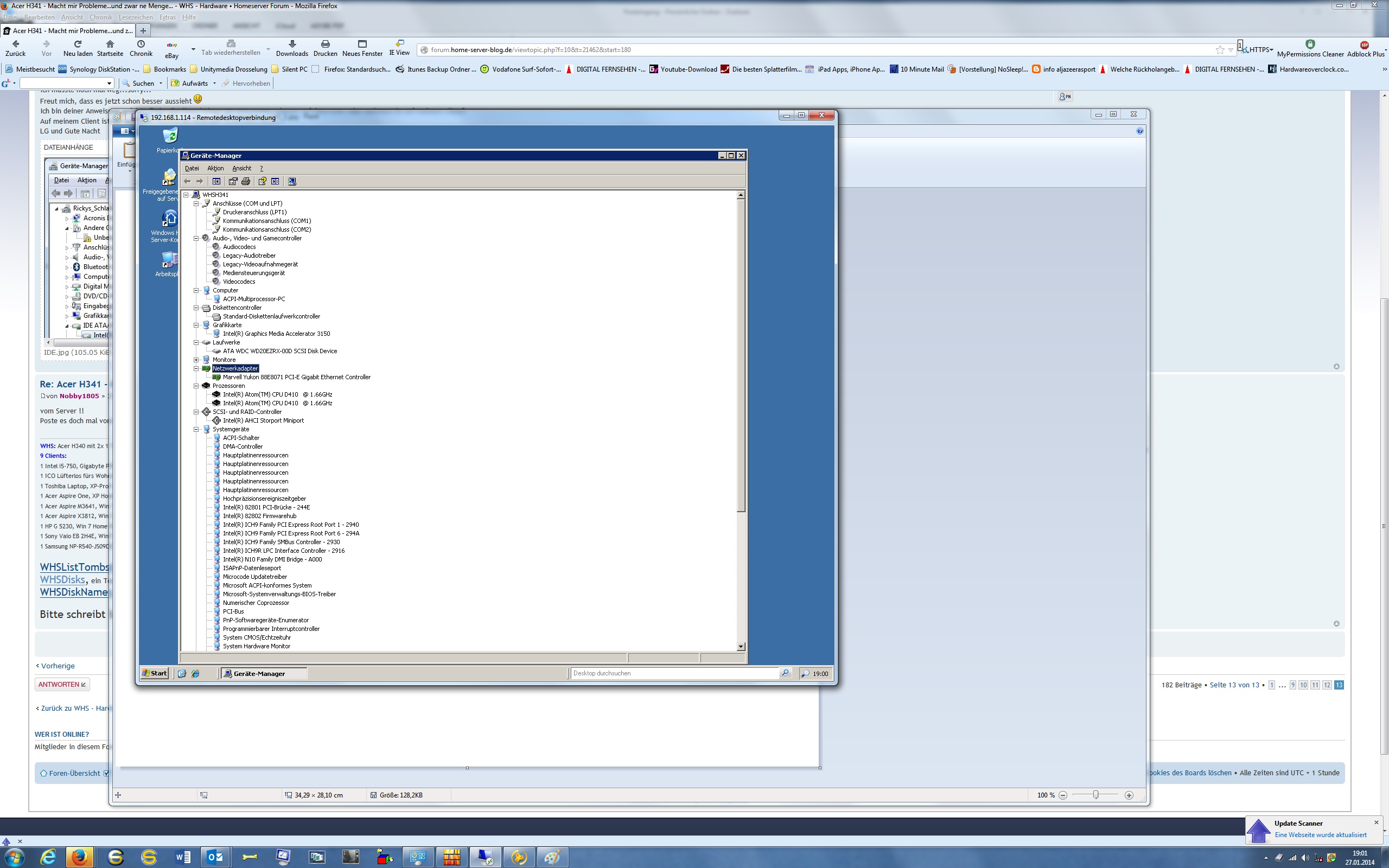Open Startseite home icon in Firefox
Viewport: 1389px width, 868px height.
coord(110,48)
